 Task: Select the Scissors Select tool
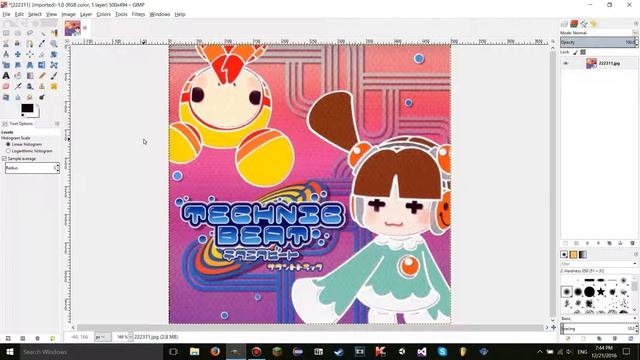(6, 44)
